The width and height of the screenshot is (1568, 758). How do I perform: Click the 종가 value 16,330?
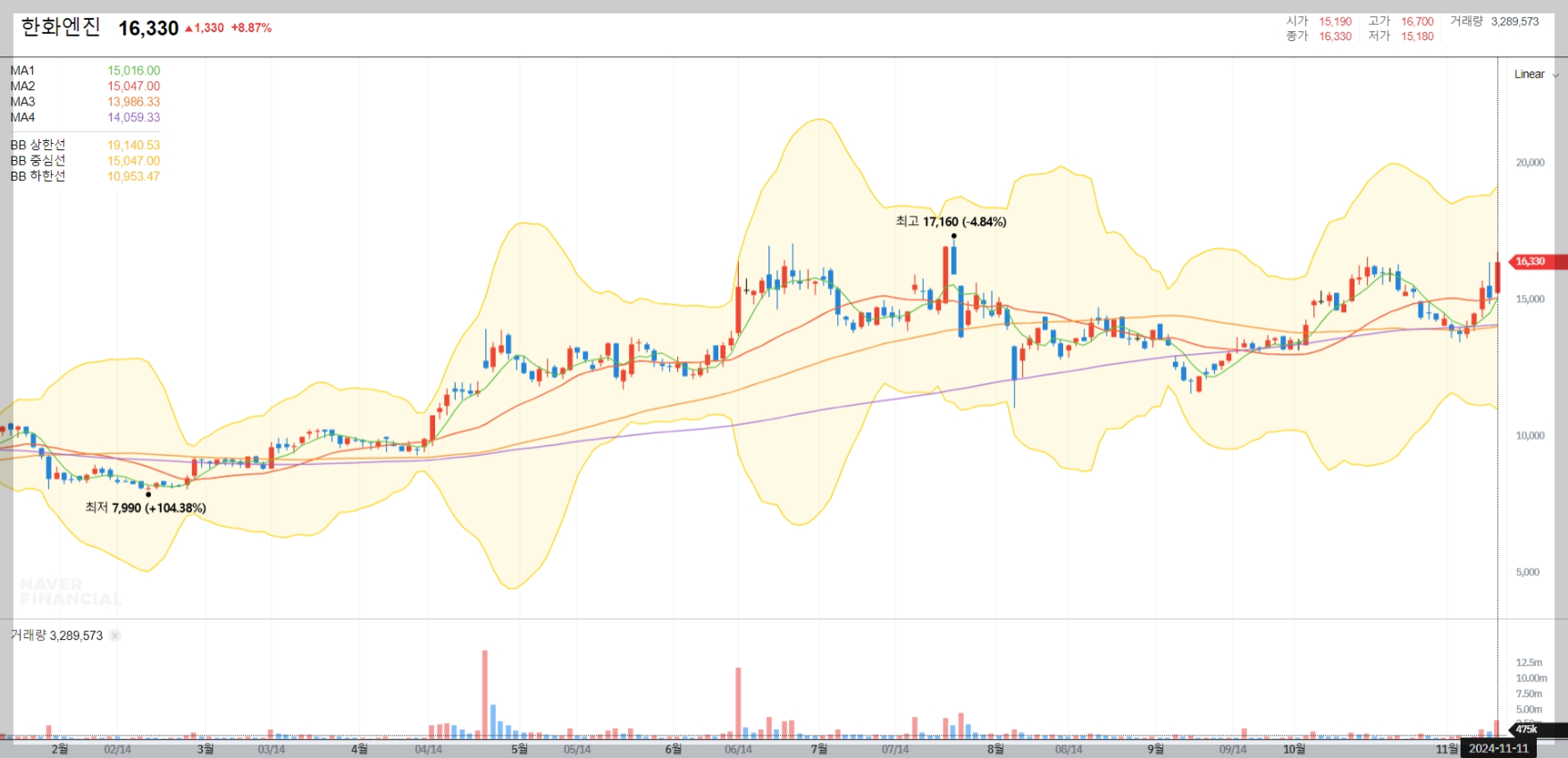tap(1335, 37)
